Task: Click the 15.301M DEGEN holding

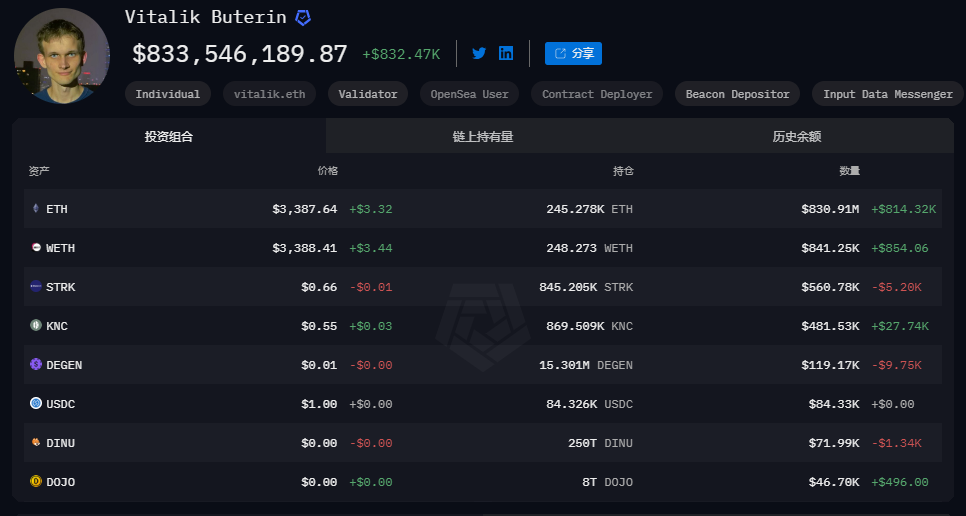Action: point(586,365)
